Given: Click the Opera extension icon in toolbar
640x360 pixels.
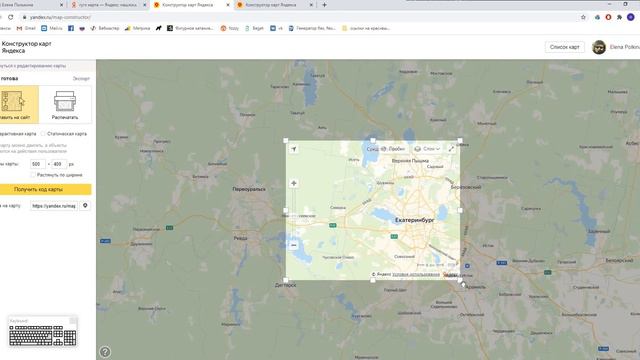Looking at the screenshot, I should click(x=608, y=17).
